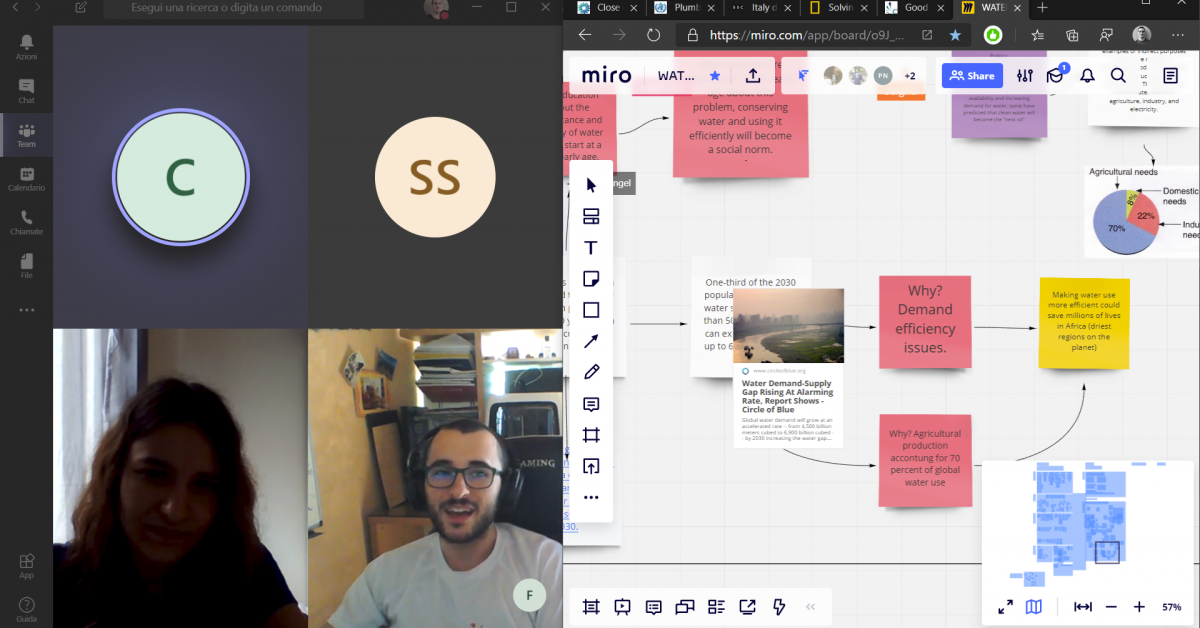Export the board with upload icon
Image resolution: width=1200 pixels, height=628 pixels.
pyautogui.click(x=753, y=76)
